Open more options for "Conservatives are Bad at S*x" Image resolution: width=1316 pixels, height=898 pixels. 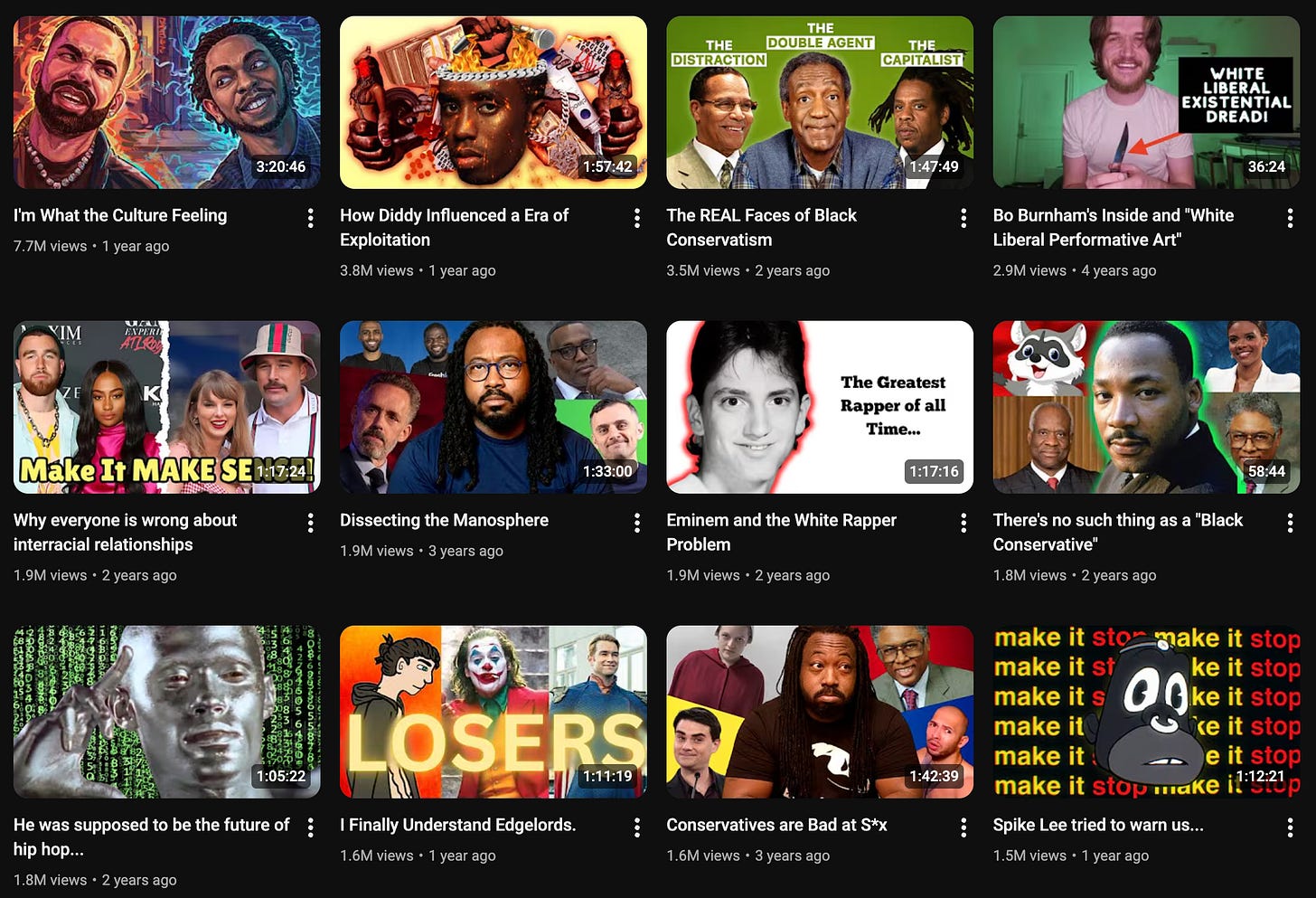tap(963, 827)
